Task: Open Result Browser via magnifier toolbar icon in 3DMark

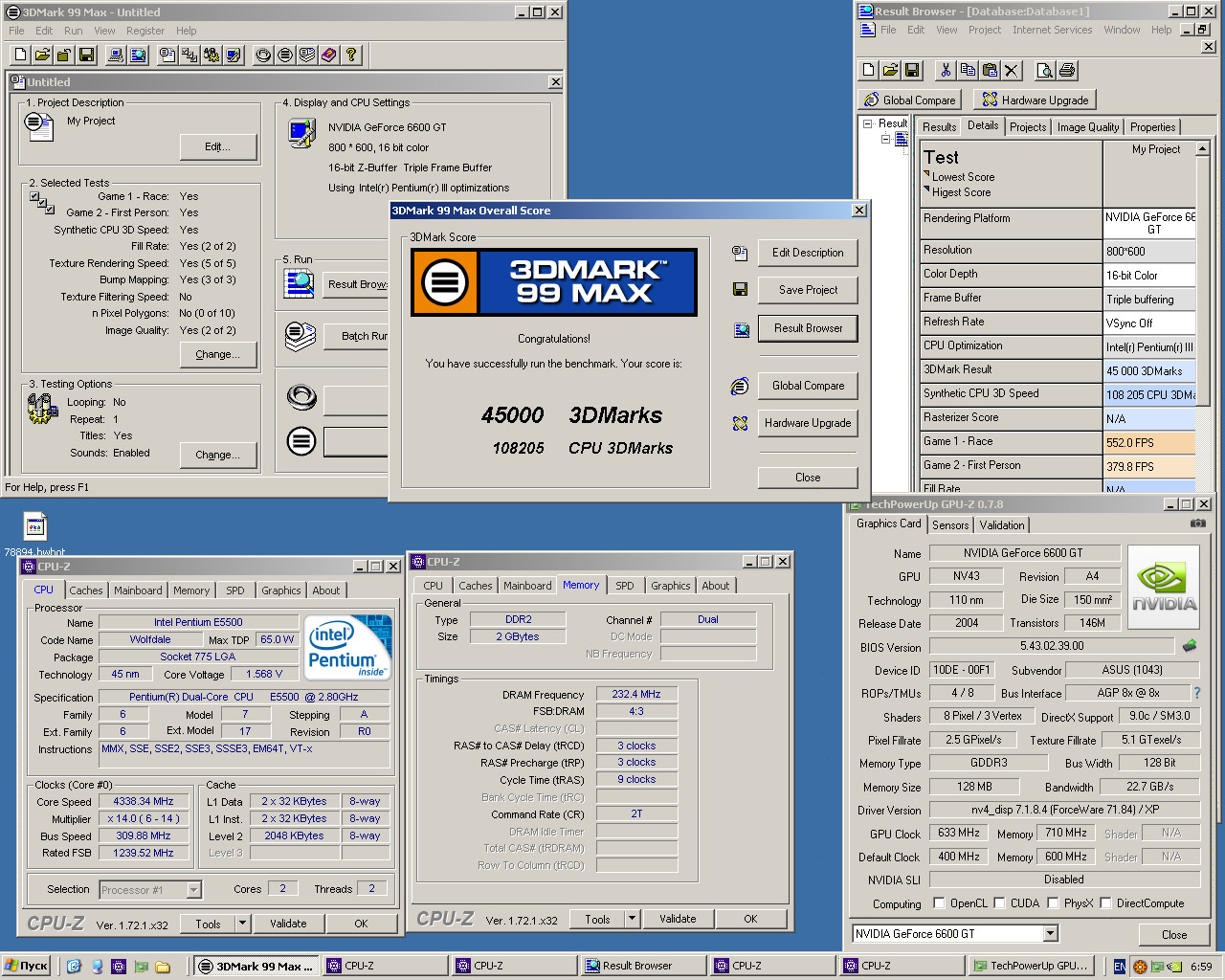Action: coord(138,55)
